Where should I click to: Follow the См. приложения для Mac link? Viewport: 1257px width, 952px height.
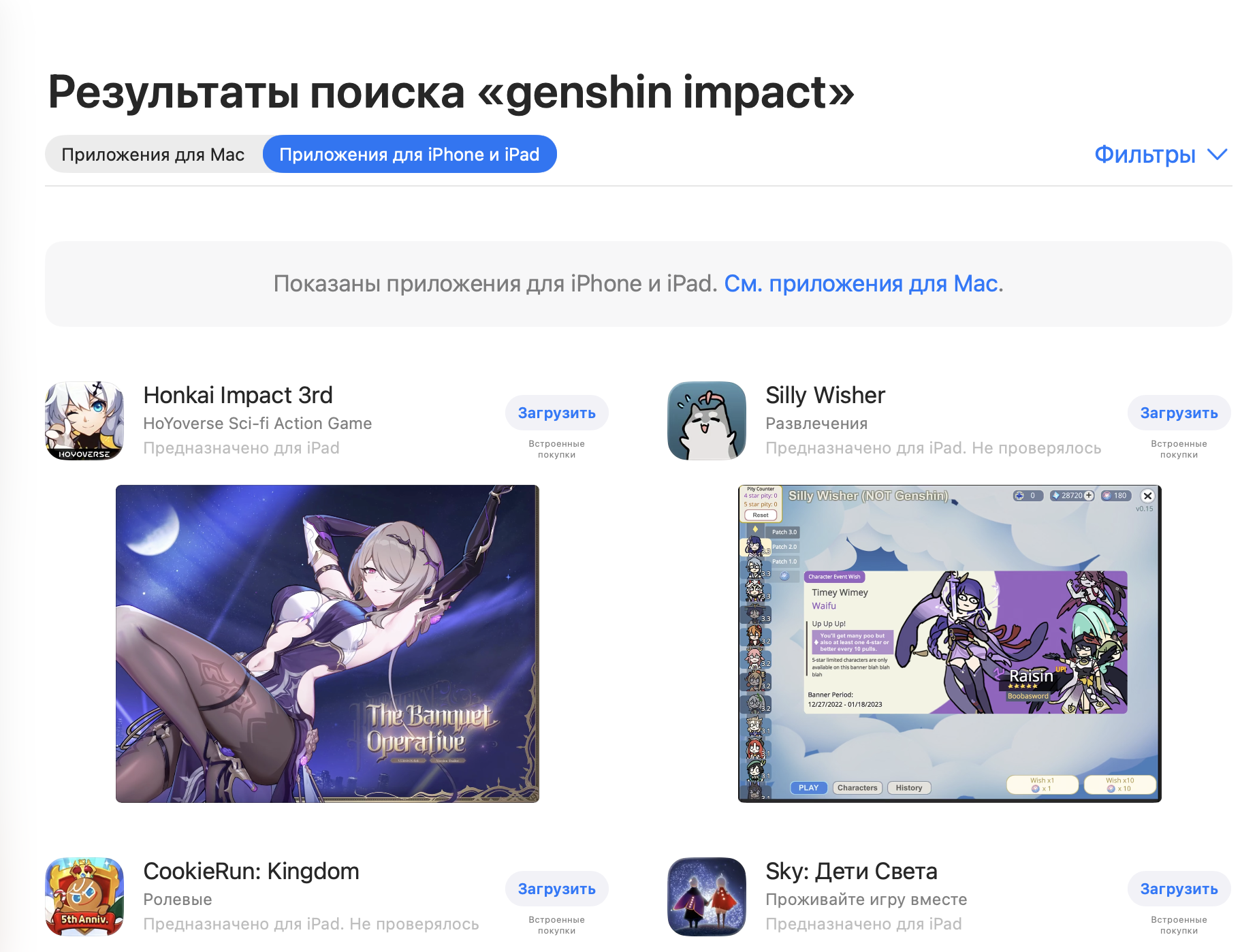click(863, 283)
